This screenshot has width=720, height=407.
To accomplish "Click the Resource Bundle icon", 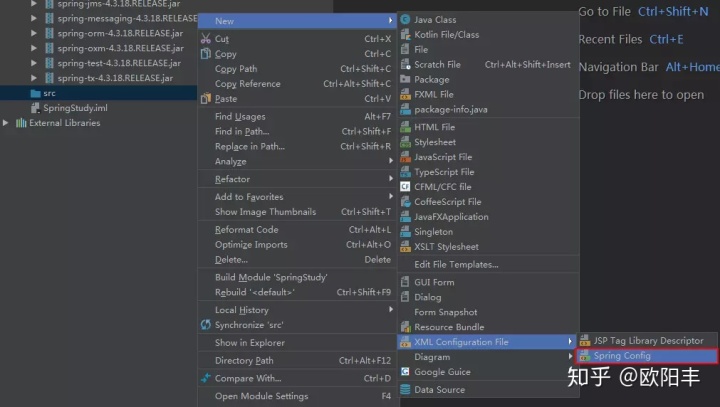I will [x=405, y=327].
